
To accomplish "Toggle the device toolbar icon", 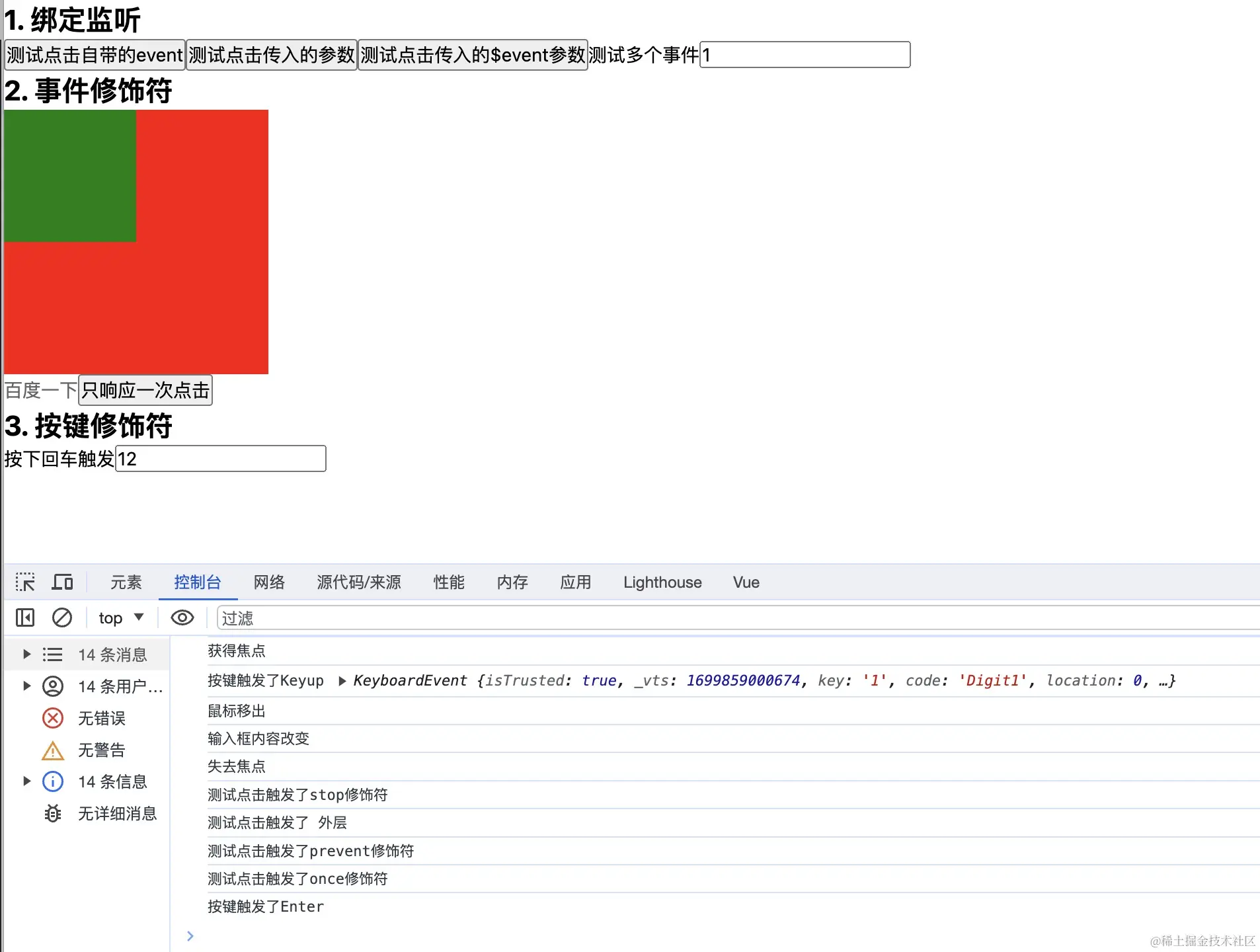I will 63,582.
